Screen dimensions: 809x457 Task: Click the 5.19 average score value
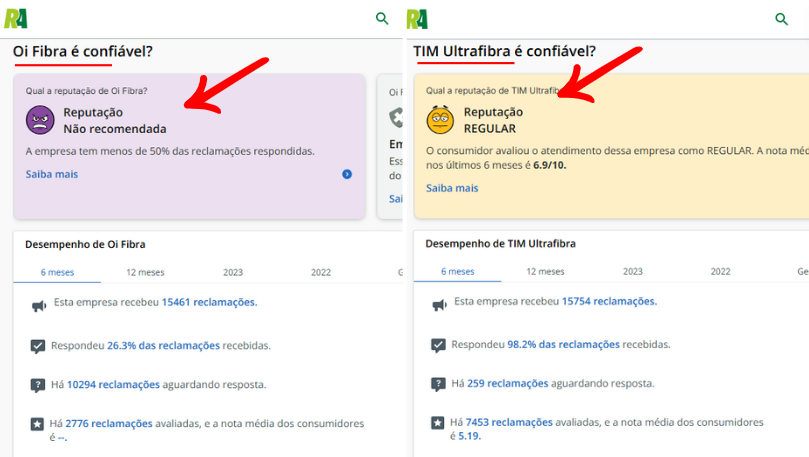click(x=470, y=436)
